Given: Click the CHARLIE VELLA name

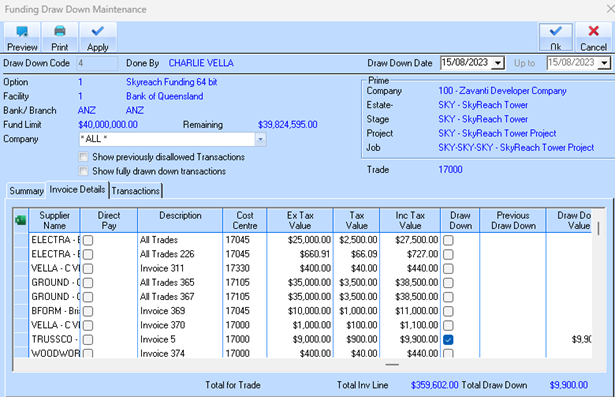Looking at the screenshot, I should click(x=201, y=63).
